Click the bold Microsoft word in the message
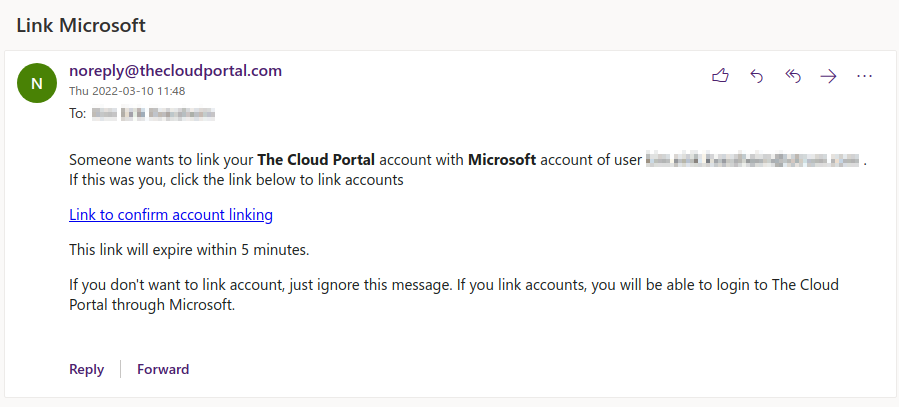This screenshot has width=899, height=407. (x=502, y=160)
